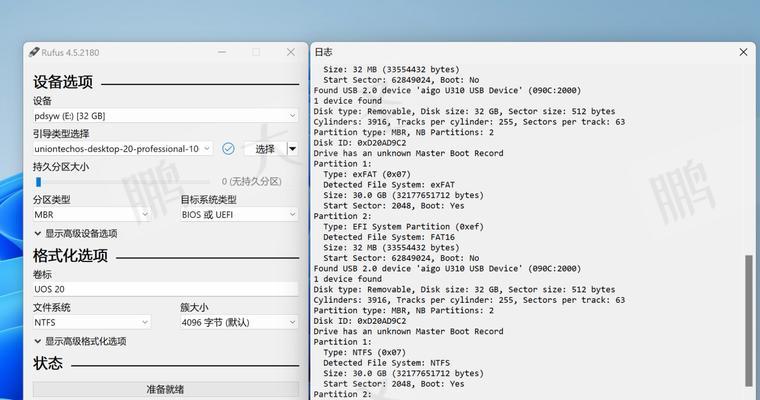Open the 设备 drive dropdown pdsyw (E:)
Viewport: 760px width, 400px height.
click(x=165, y=116)
